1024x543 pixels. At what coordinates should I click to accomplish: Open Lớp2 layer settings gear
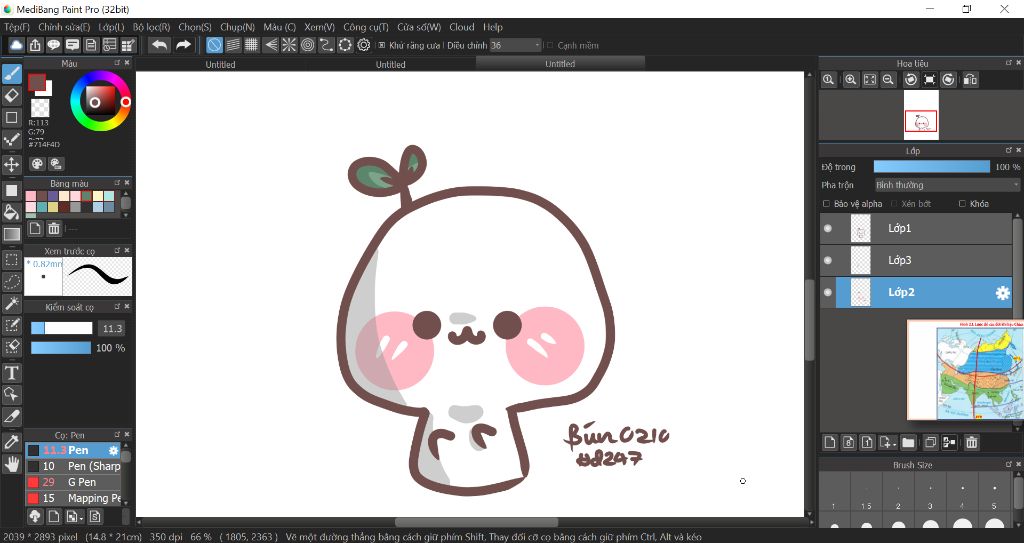[1002, 293]
